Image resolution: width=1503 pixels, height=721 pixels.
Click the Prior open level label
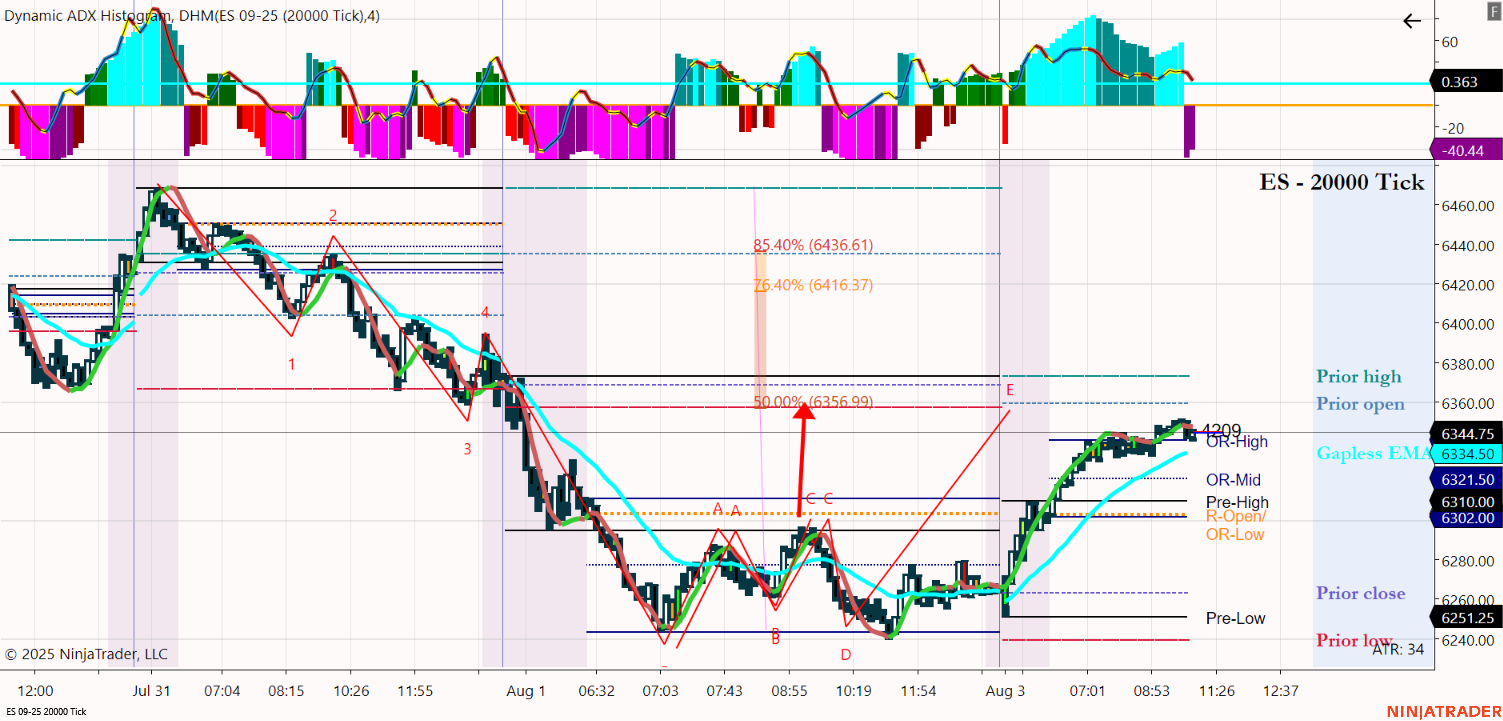point(1361,404)
